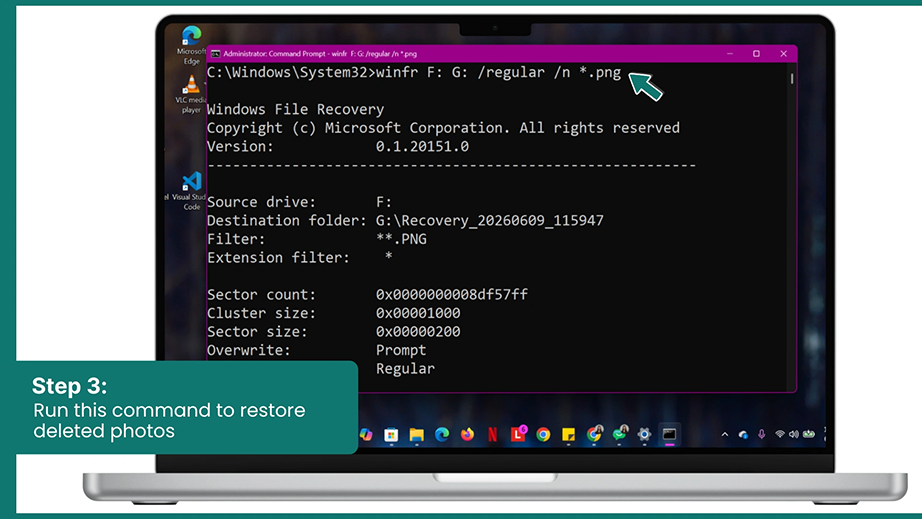
Task: Close the Command Prompt window
Action: pos(783,53)
